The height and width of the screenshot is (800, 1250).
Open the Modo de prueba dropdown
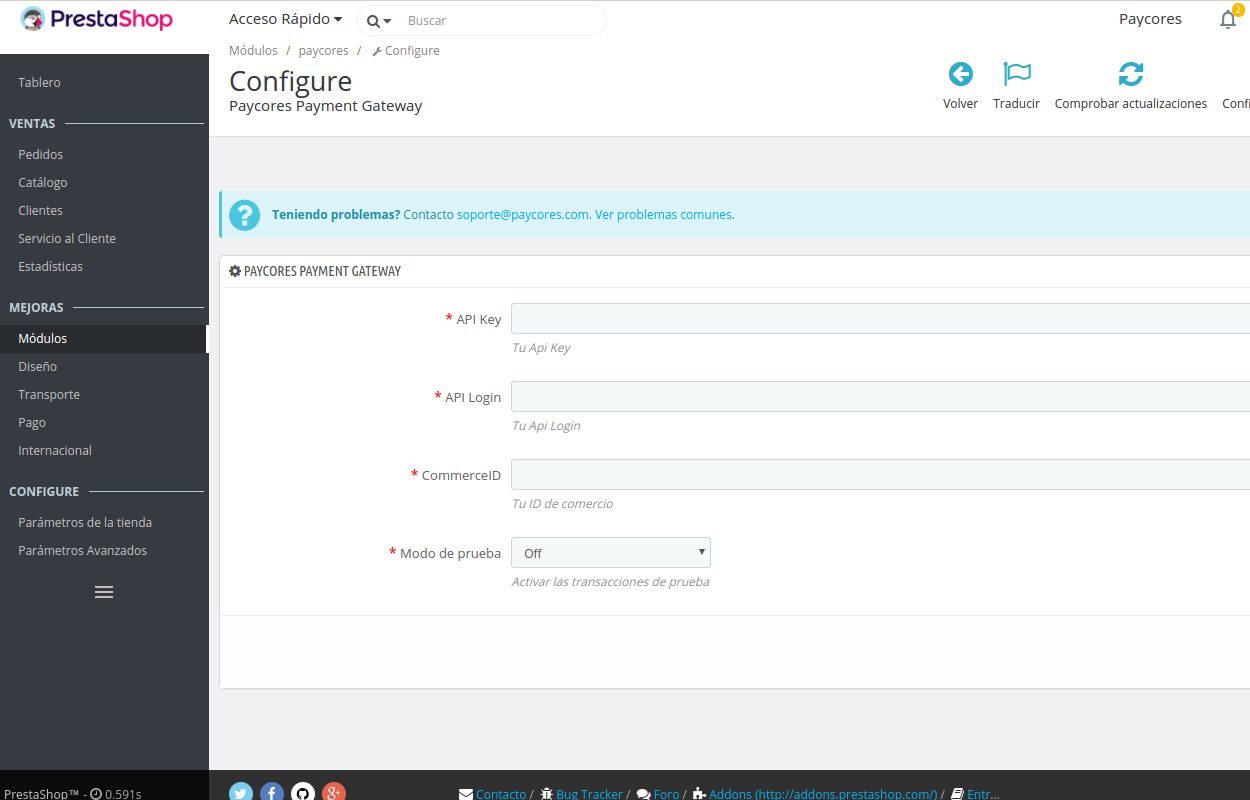(611, 553)
